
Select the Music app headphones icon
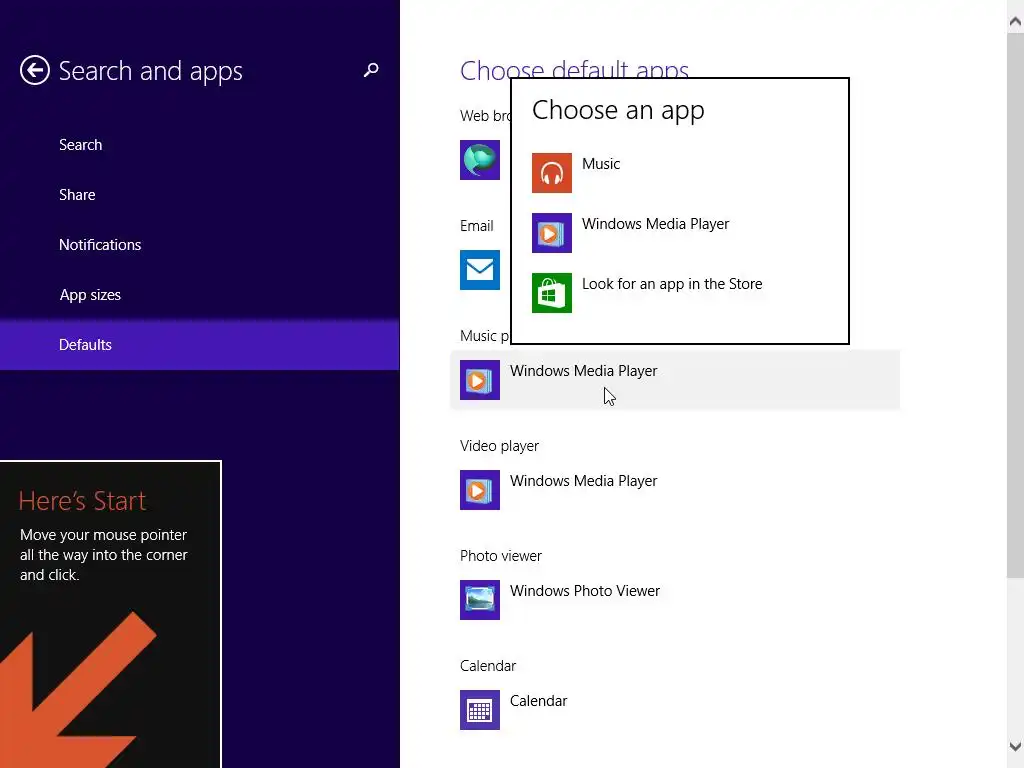[x=551, y=172]
